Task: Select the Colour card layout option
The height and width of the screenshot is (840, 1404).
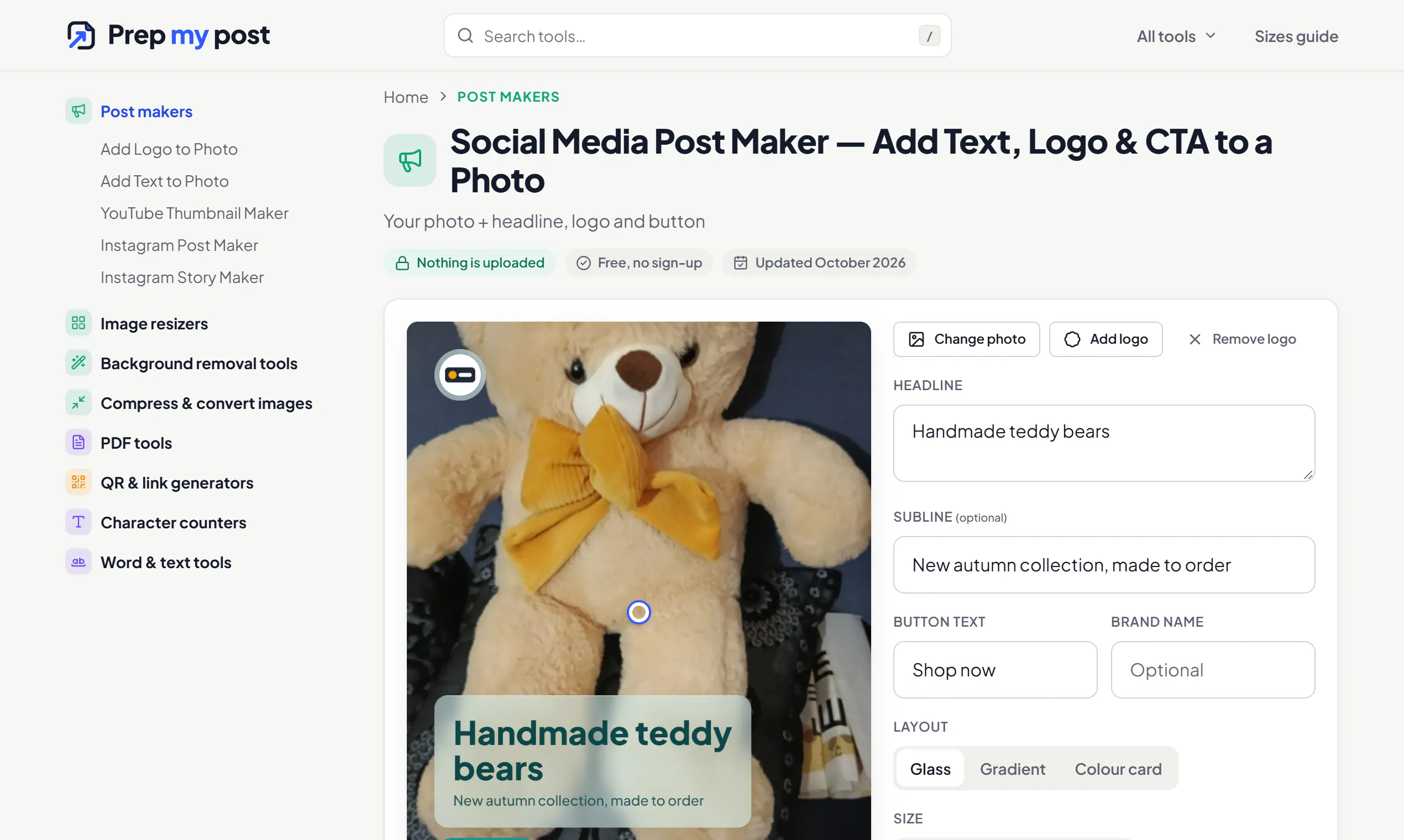Action: pyautogui.click(x=1118, y=769)
